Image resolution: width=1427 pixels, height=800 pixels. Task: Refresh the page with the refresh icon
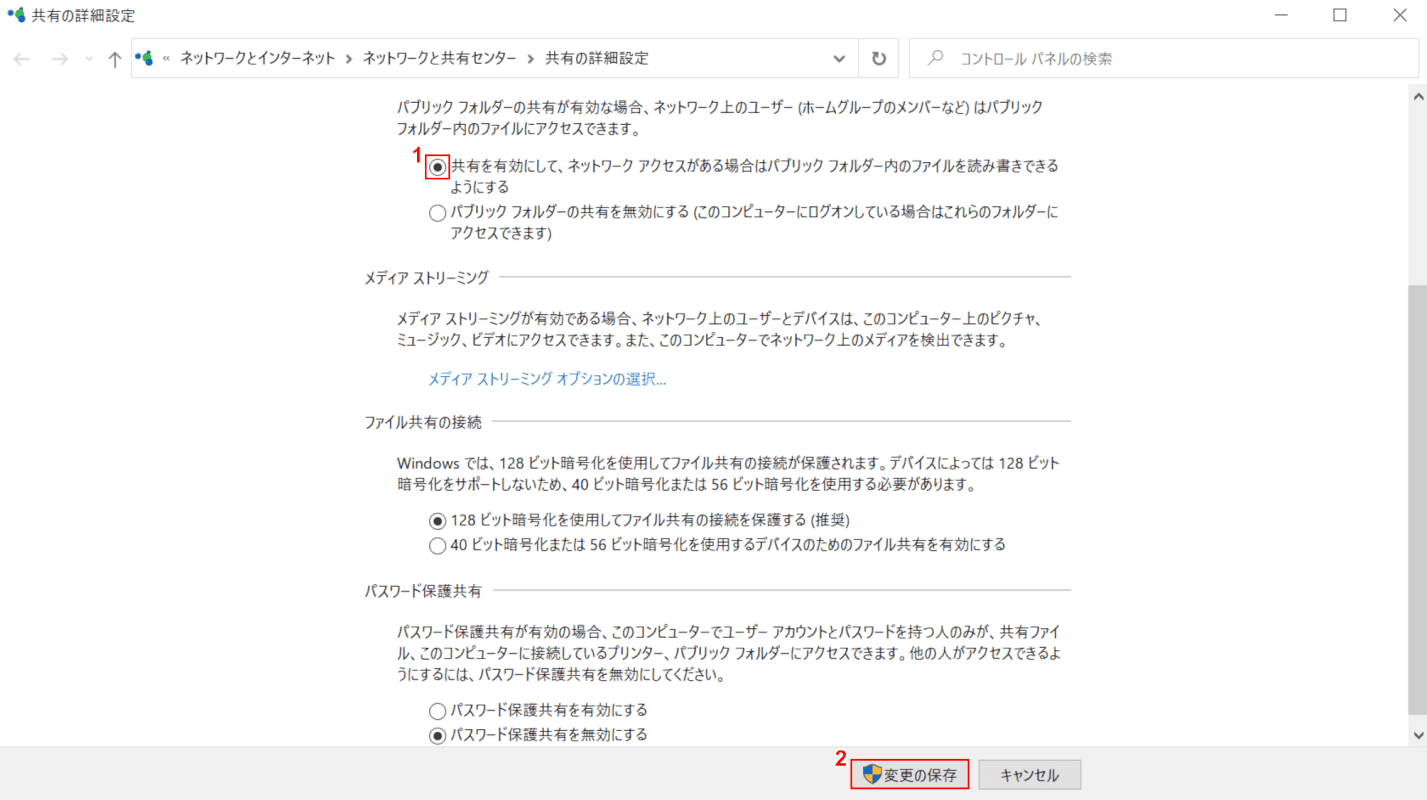tap(879, 59)
